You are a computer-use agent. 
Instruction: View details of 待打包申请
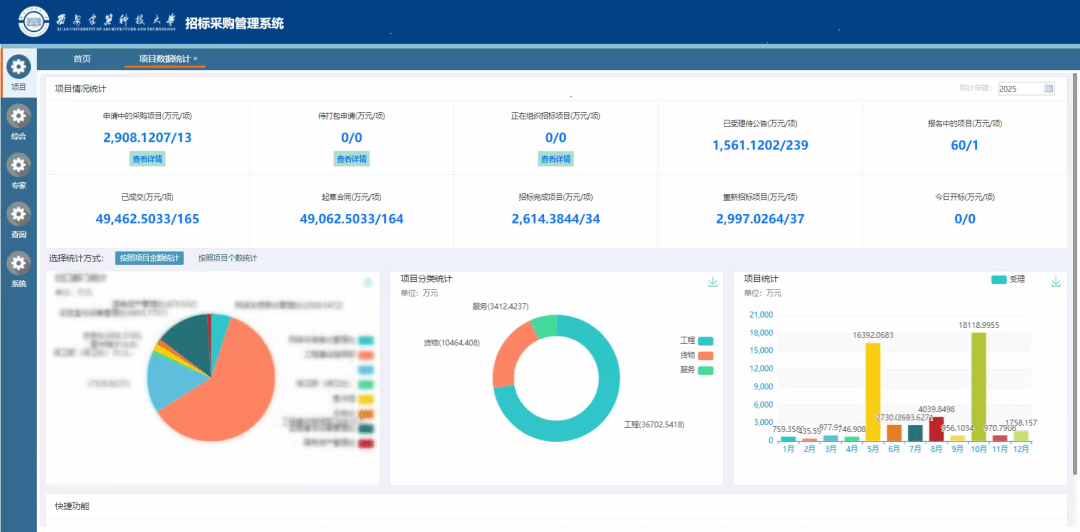pos(352,159)
